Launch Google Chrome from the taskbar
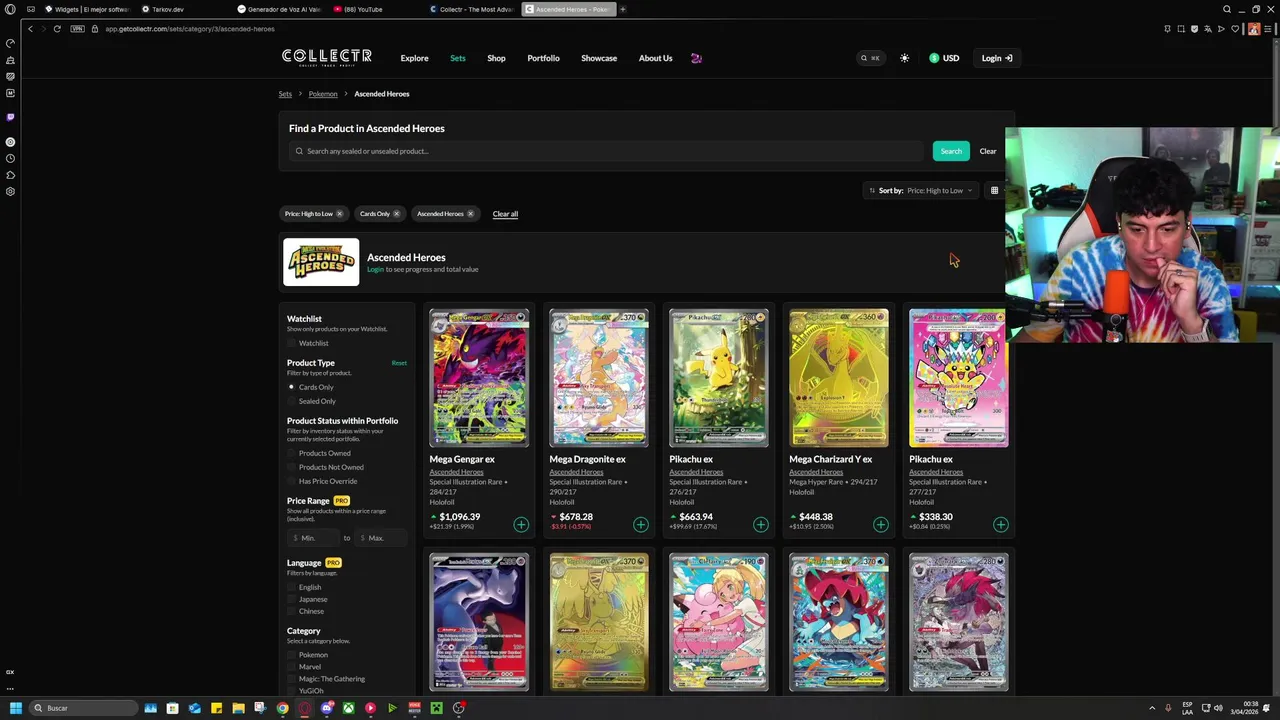 click(x=282, y=708)
